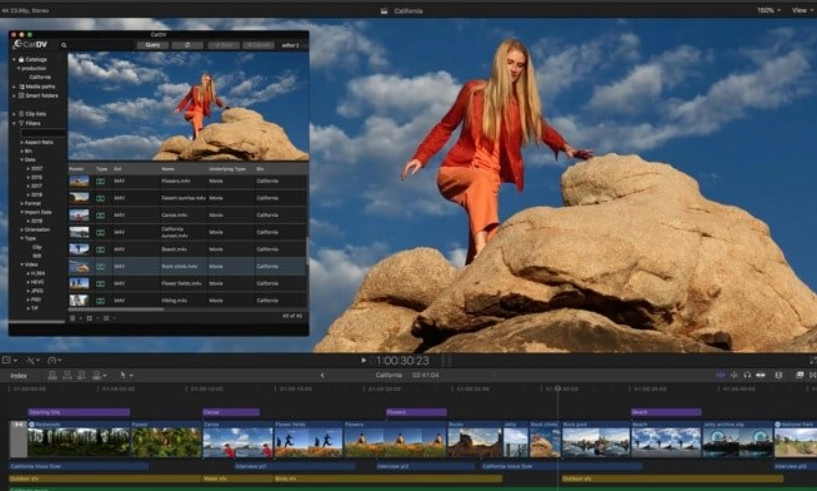
Task: Collapse the Filters section
Action: pyautogui.click(x=14, y=124)
